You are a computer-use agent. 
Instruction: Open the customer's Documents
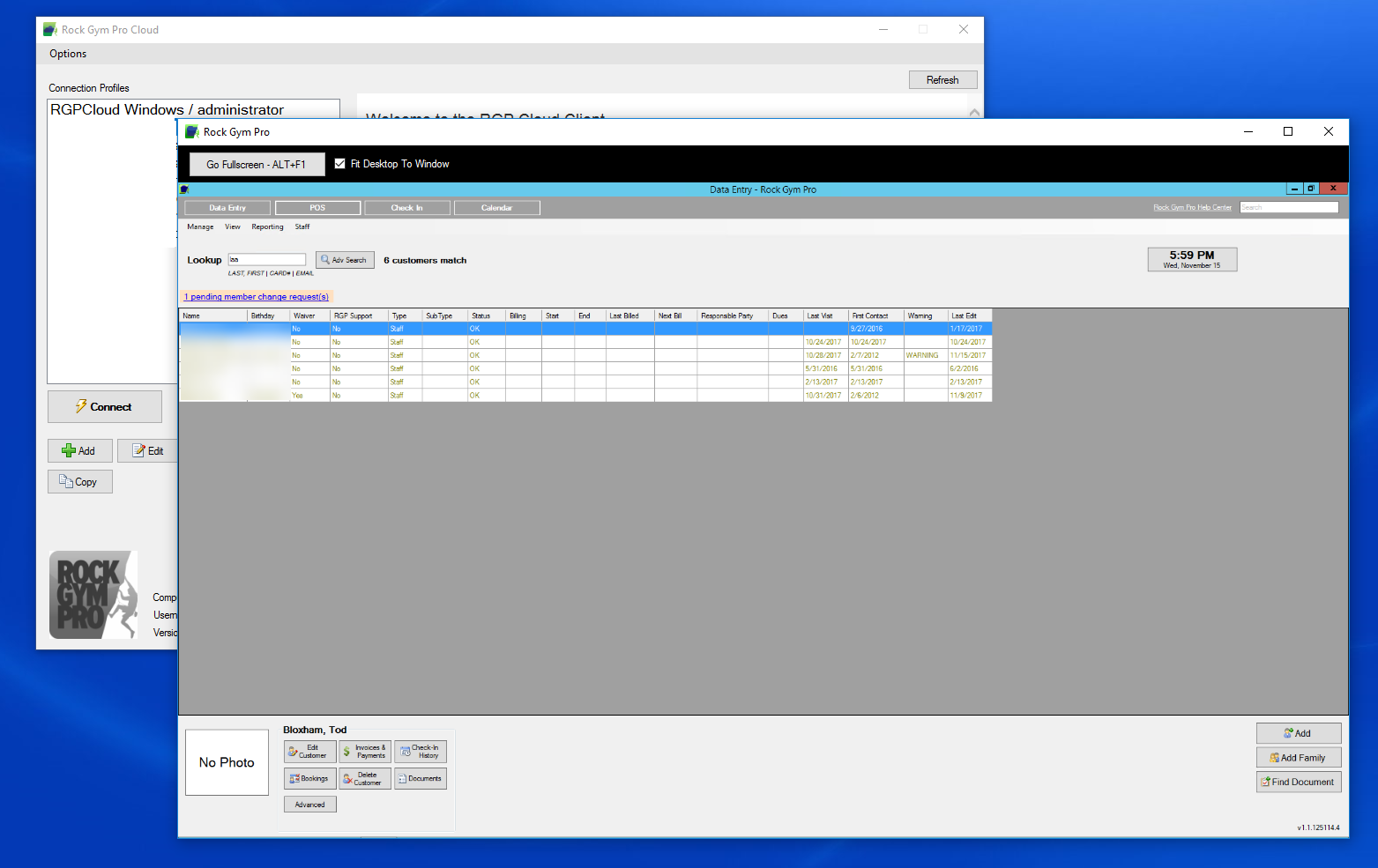point(421,779)
